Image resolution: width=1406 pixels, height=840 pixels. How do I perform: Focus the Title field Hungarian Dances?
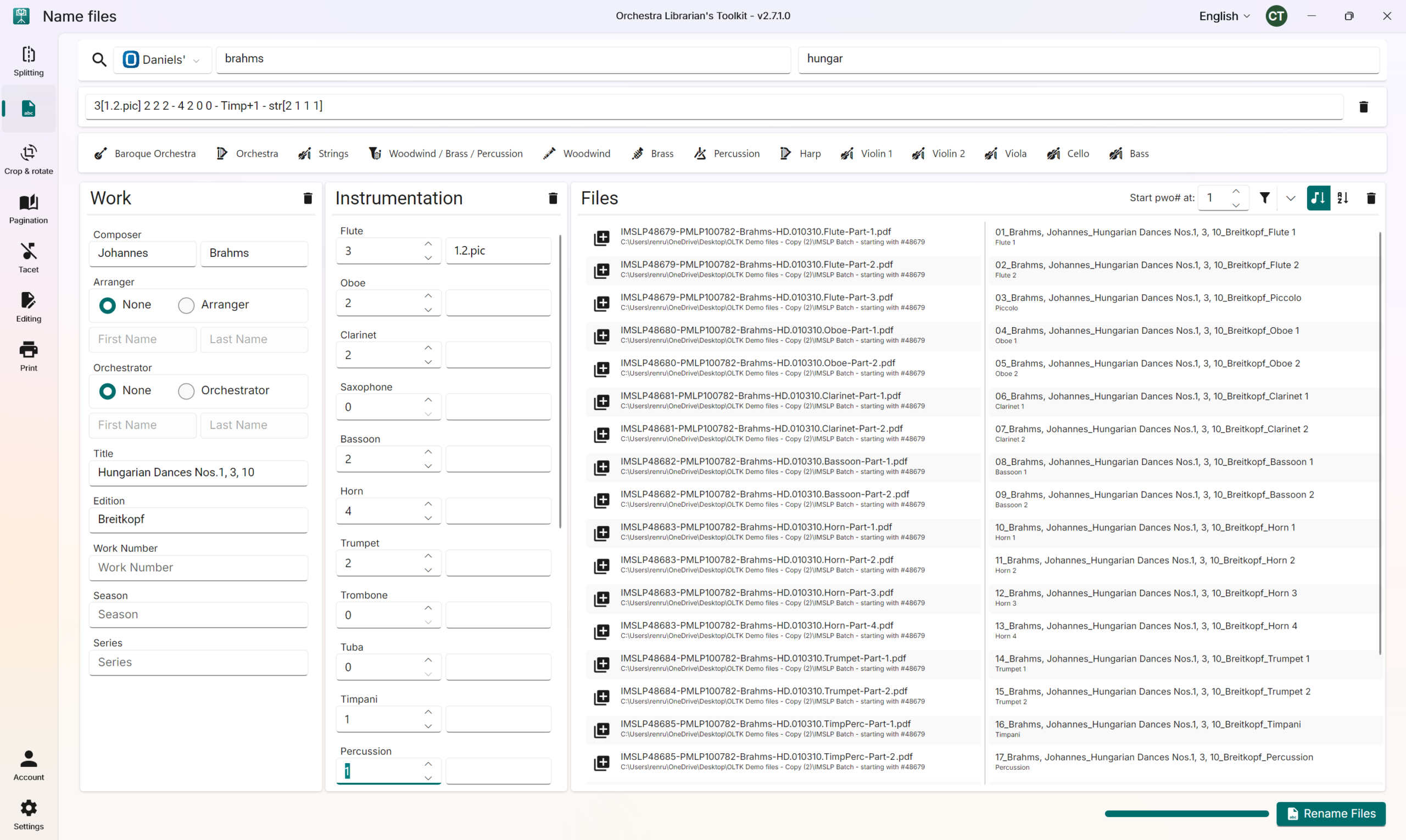coord(198,473)
